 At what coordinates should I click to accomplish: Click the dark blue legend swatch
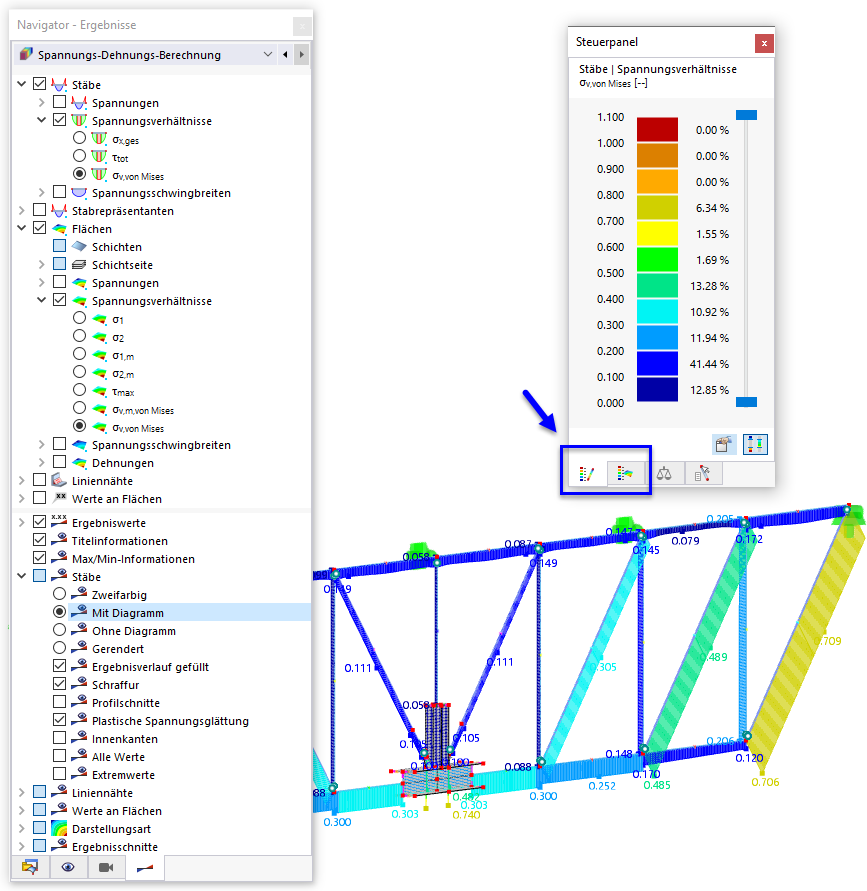point(657,389)
